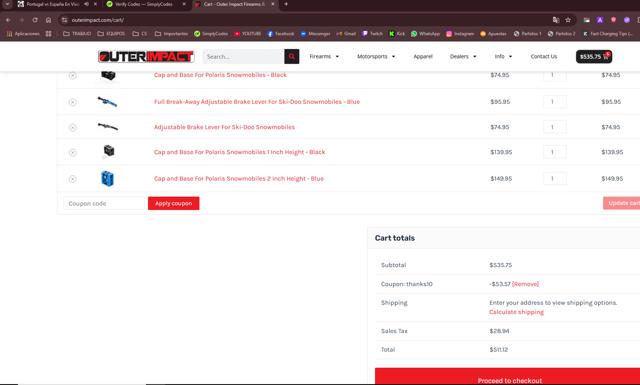Expand the Dealers menu
This screenshot has width=640, height=385.
coord(463,56)
